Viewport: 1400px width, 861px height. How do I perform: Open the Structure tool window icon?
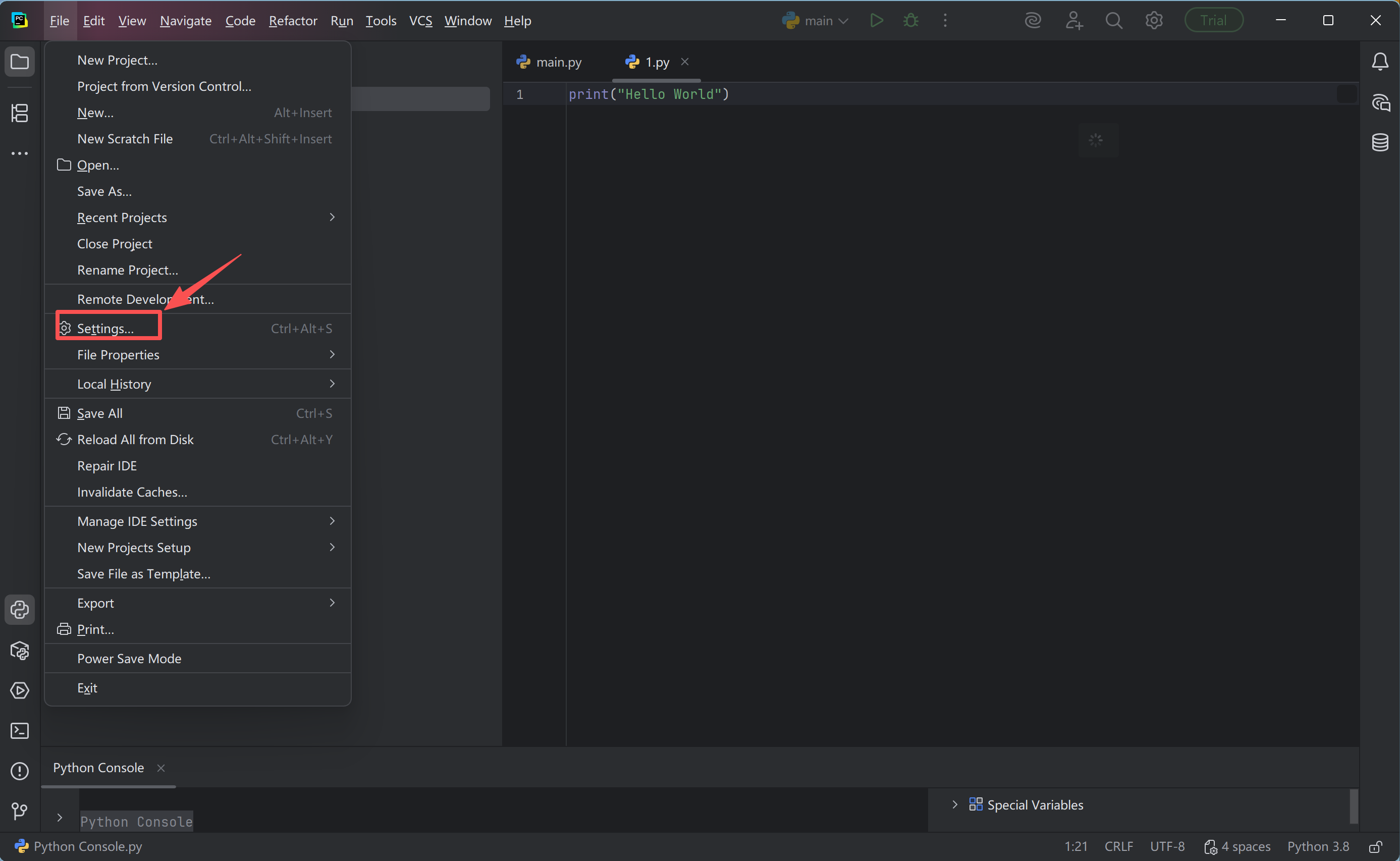tap(20, 113)
